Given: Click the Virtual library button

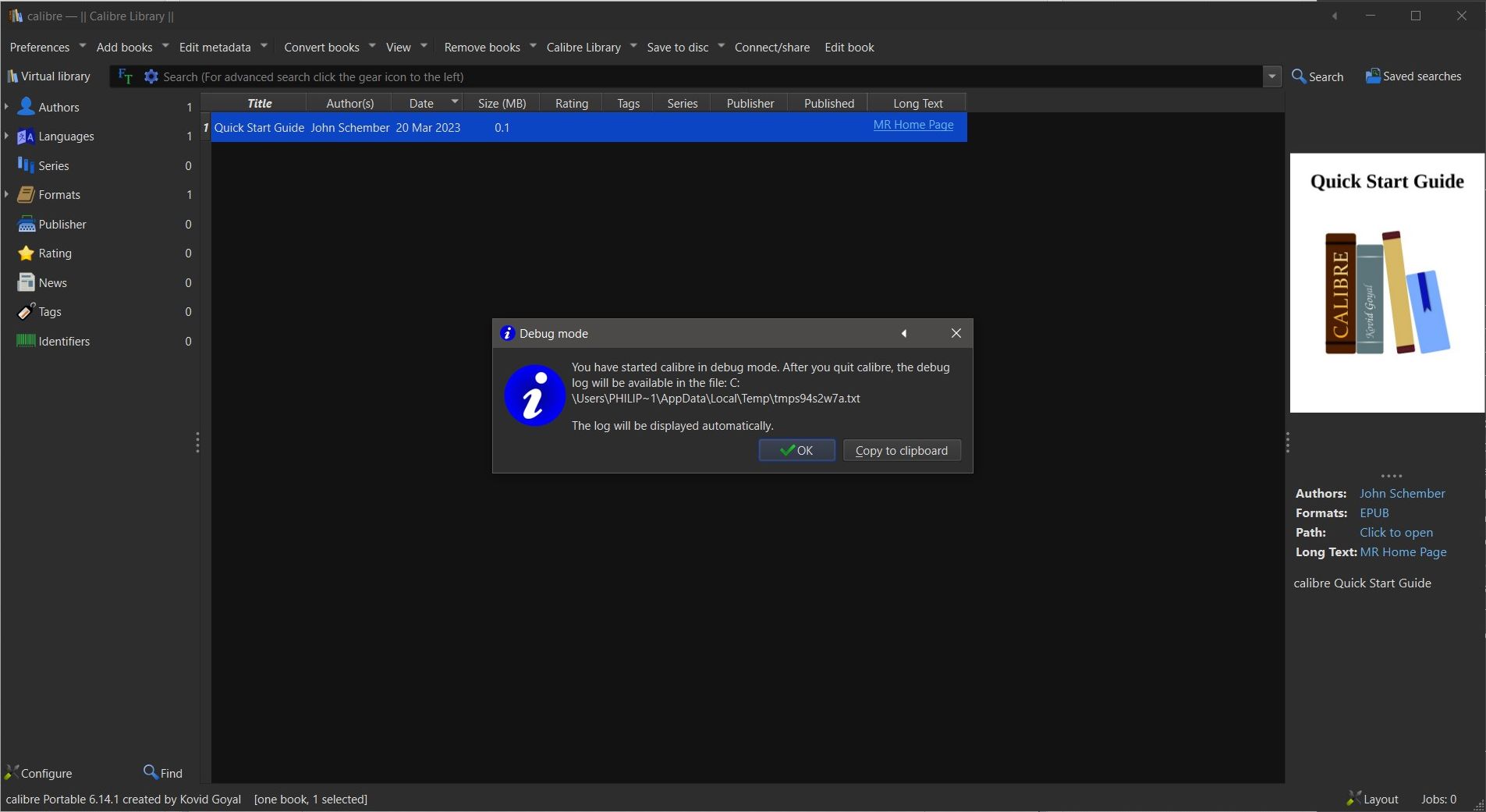Looking at the screenshot, I should [x=48, y=76].
